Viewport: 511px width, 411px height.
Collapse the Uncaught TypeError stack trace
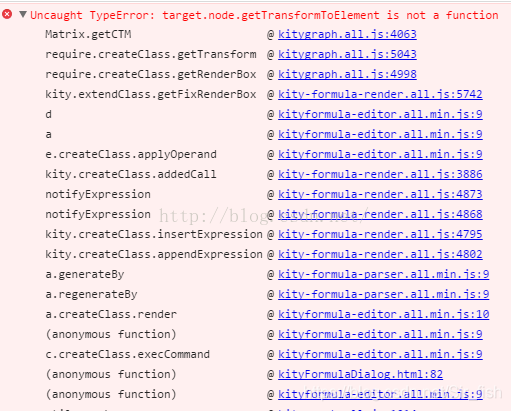[x=23, y=14]
